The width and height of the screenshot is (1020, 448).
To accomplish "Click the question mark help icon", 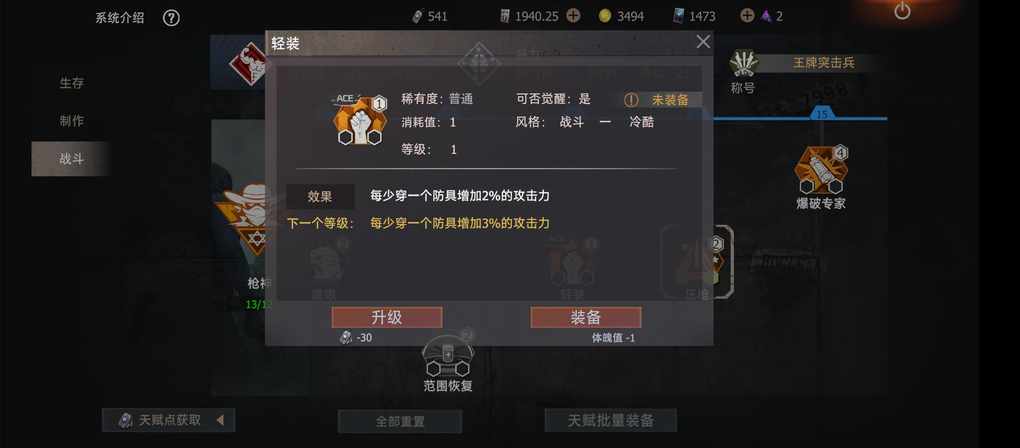I will point(171,18).
